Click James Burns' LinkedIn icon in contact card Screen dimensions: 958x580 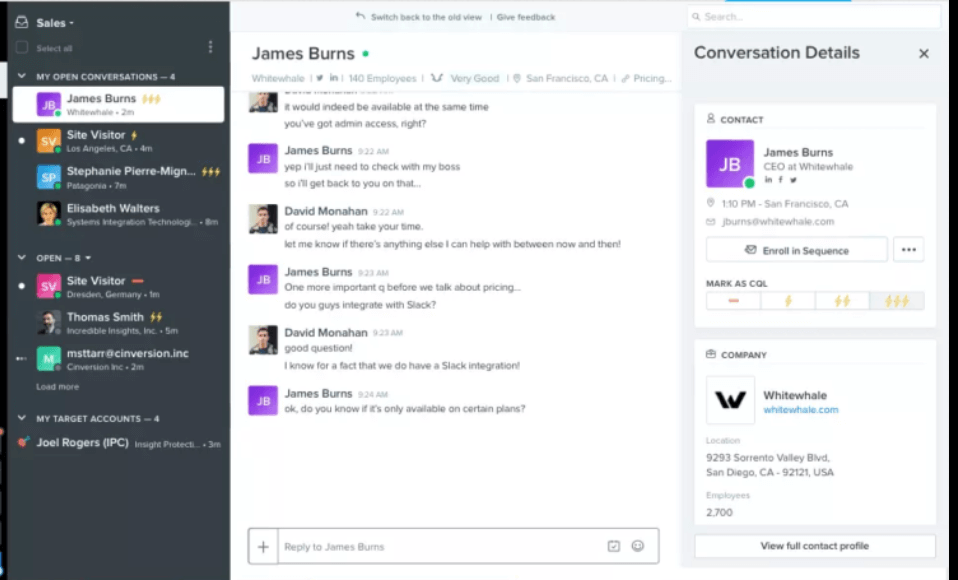point(768,180)
